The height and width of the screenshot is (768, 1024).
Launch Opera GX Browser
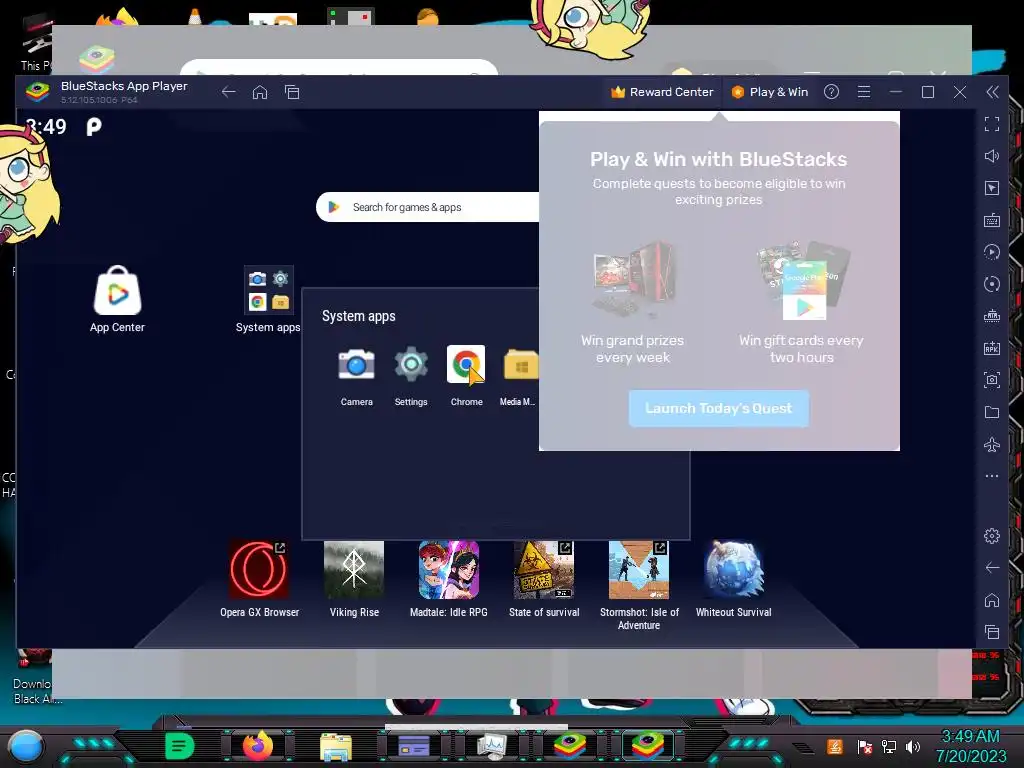[x=259, y=569]
